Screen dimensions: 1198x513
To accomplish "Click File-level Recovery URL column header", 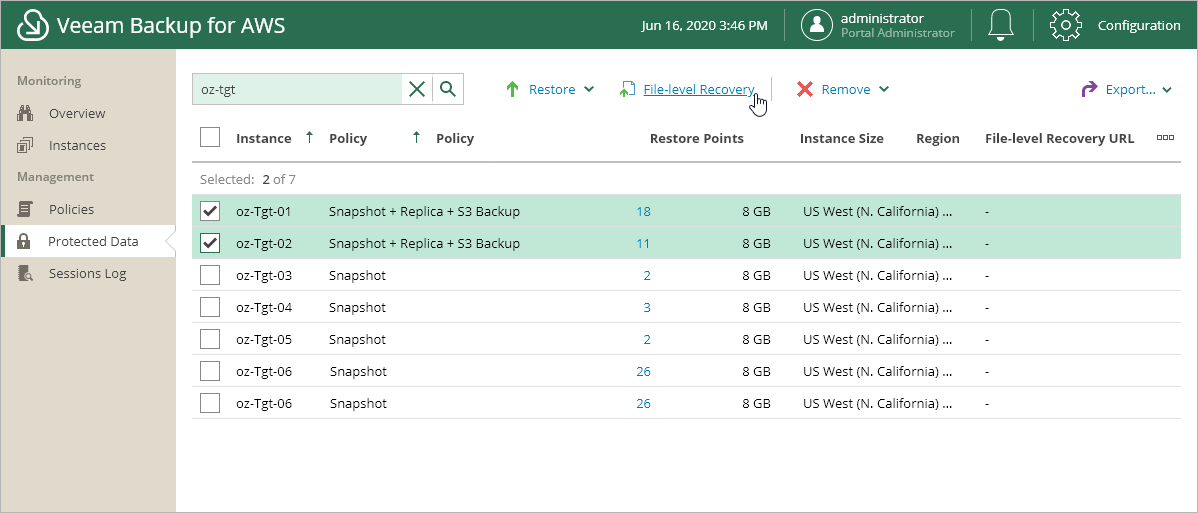I will coord(1059,138).
